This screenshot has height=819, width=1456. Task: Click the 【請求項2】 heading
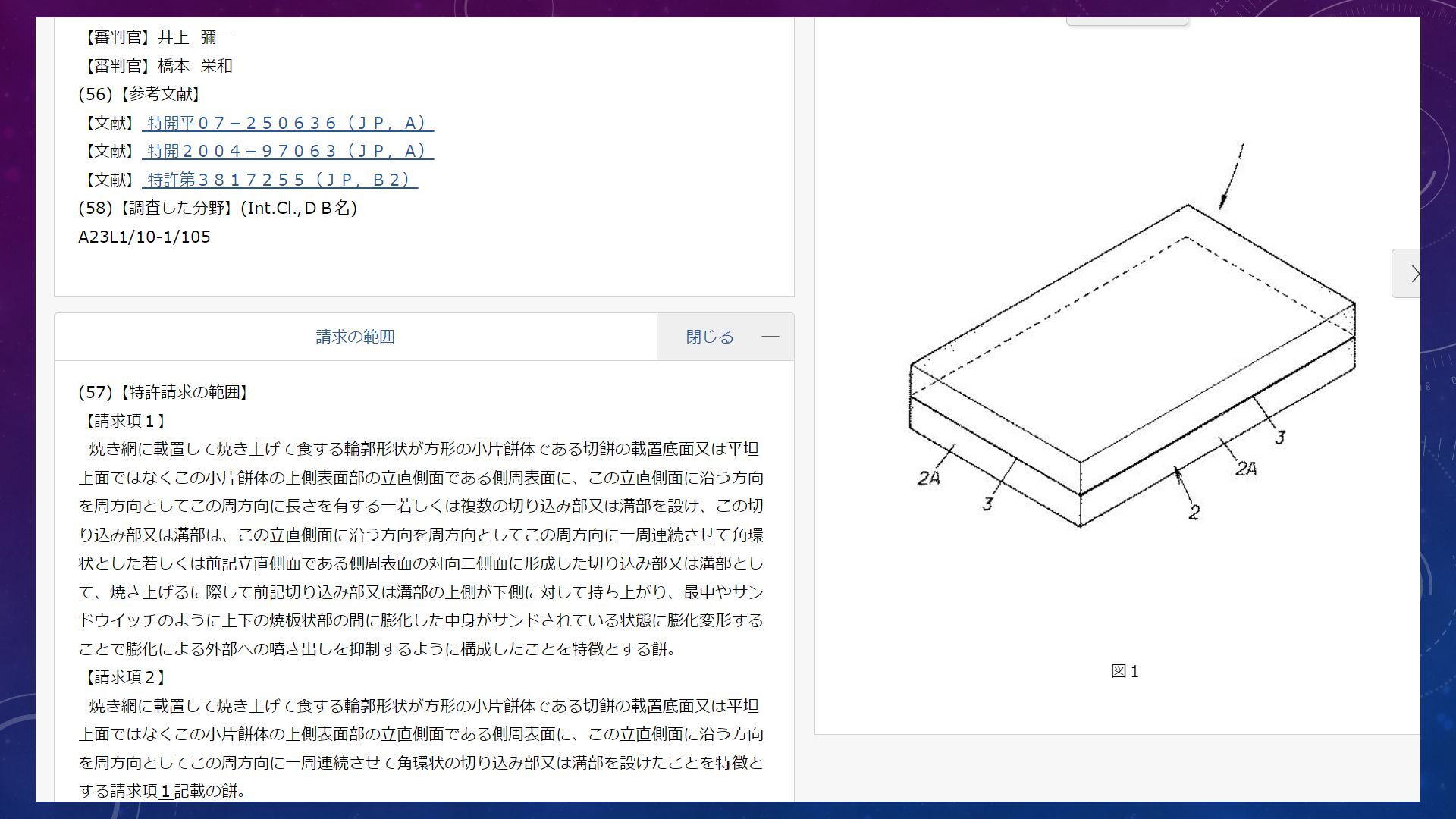[x=124, y=677]
